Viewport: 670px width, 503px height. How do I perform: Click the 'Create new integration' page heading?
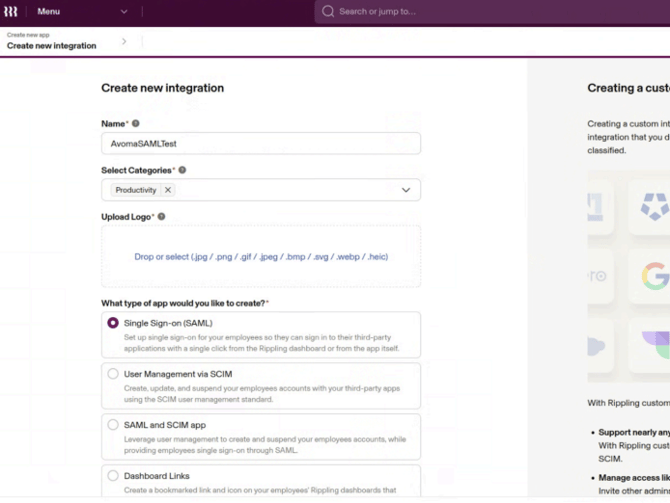coord(162,88)
